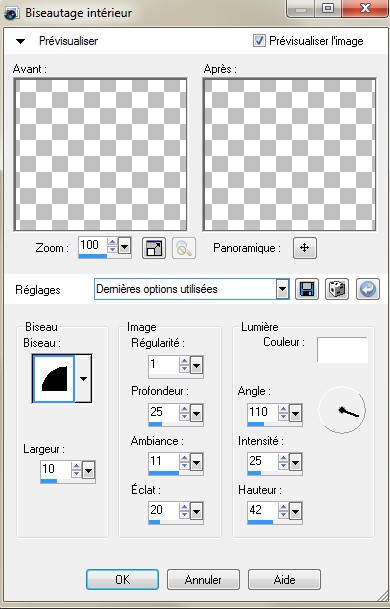Image resolution: width=390 pixels, height=609 pixels.
Task: Click the Largeur value field
Action: pyautogui.click(x=56, y=469)
